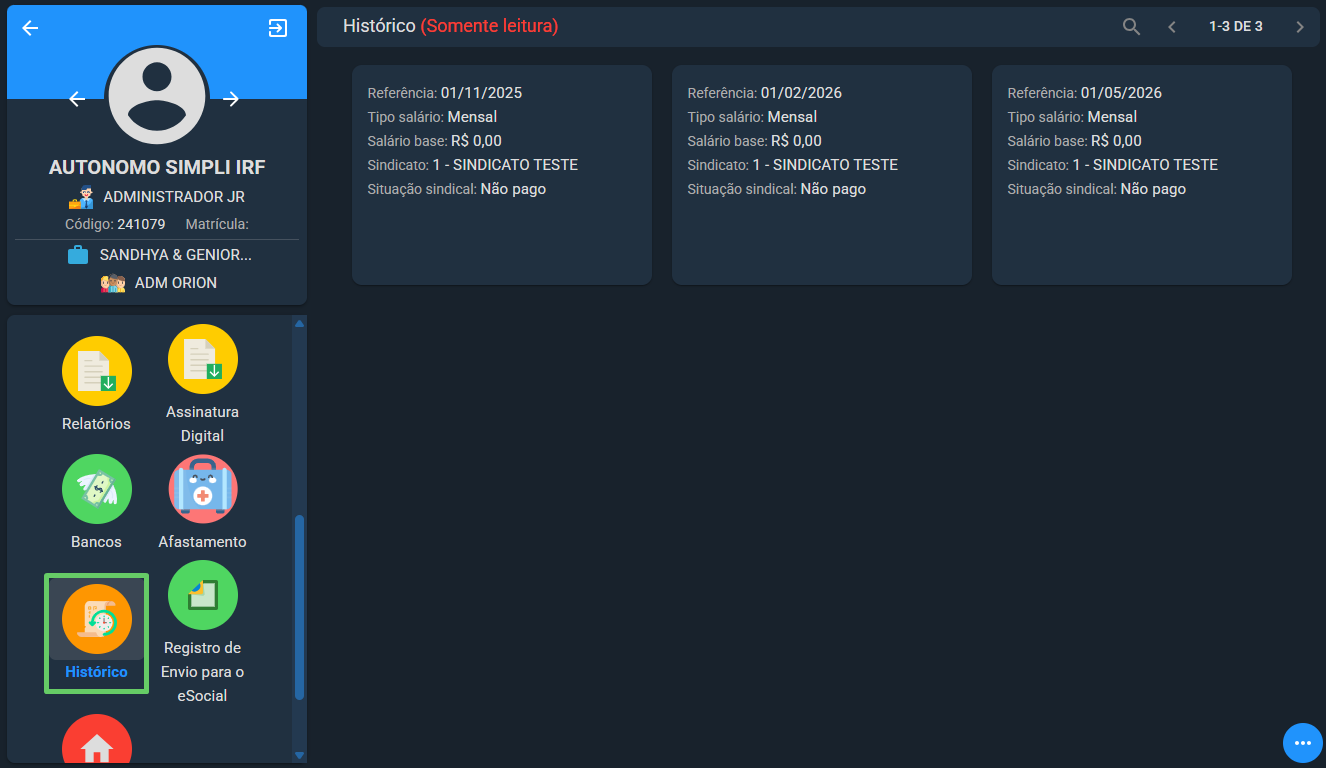Viewport: 1326px width, 768px height.
Task: Go back using top-left arrow
Action: [x=30, y=28]
